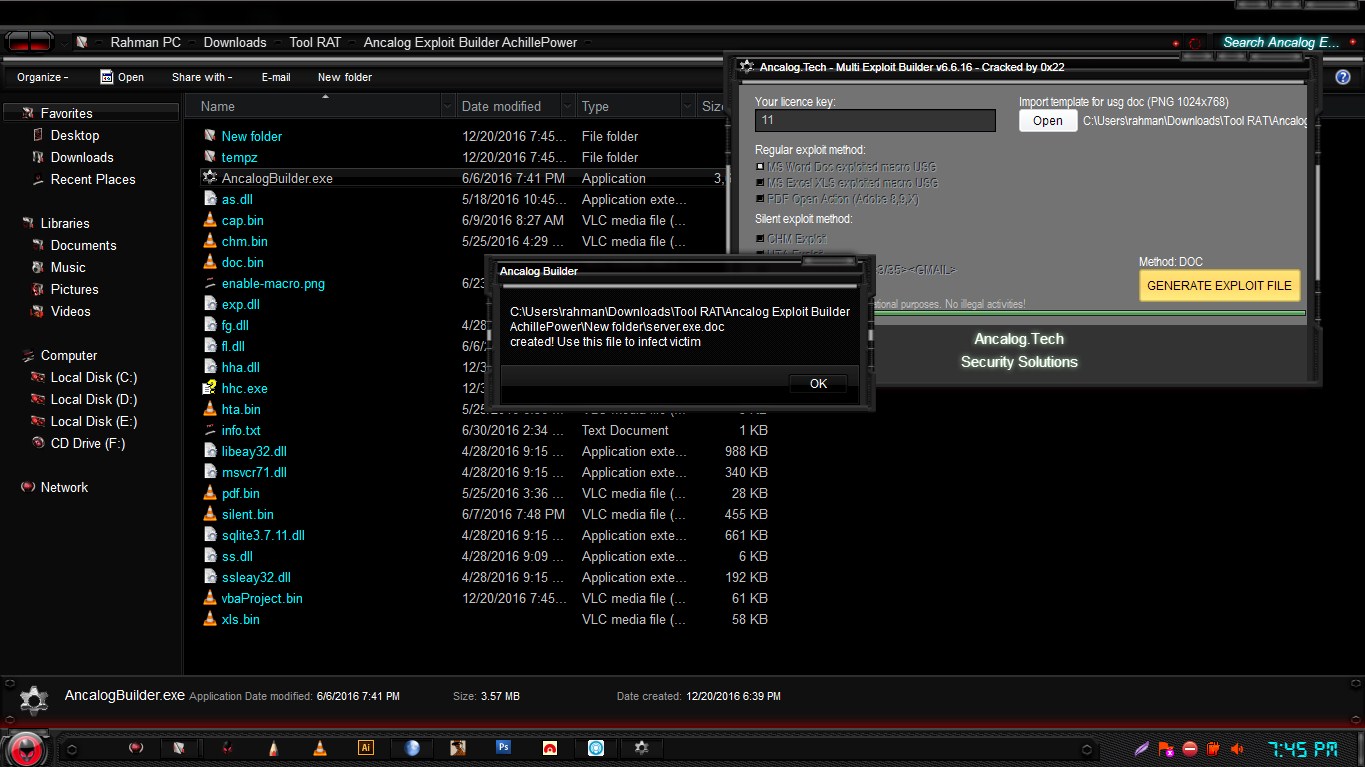
Task: Click the DLL icon beside as.dll
Action: pos(210,199)
